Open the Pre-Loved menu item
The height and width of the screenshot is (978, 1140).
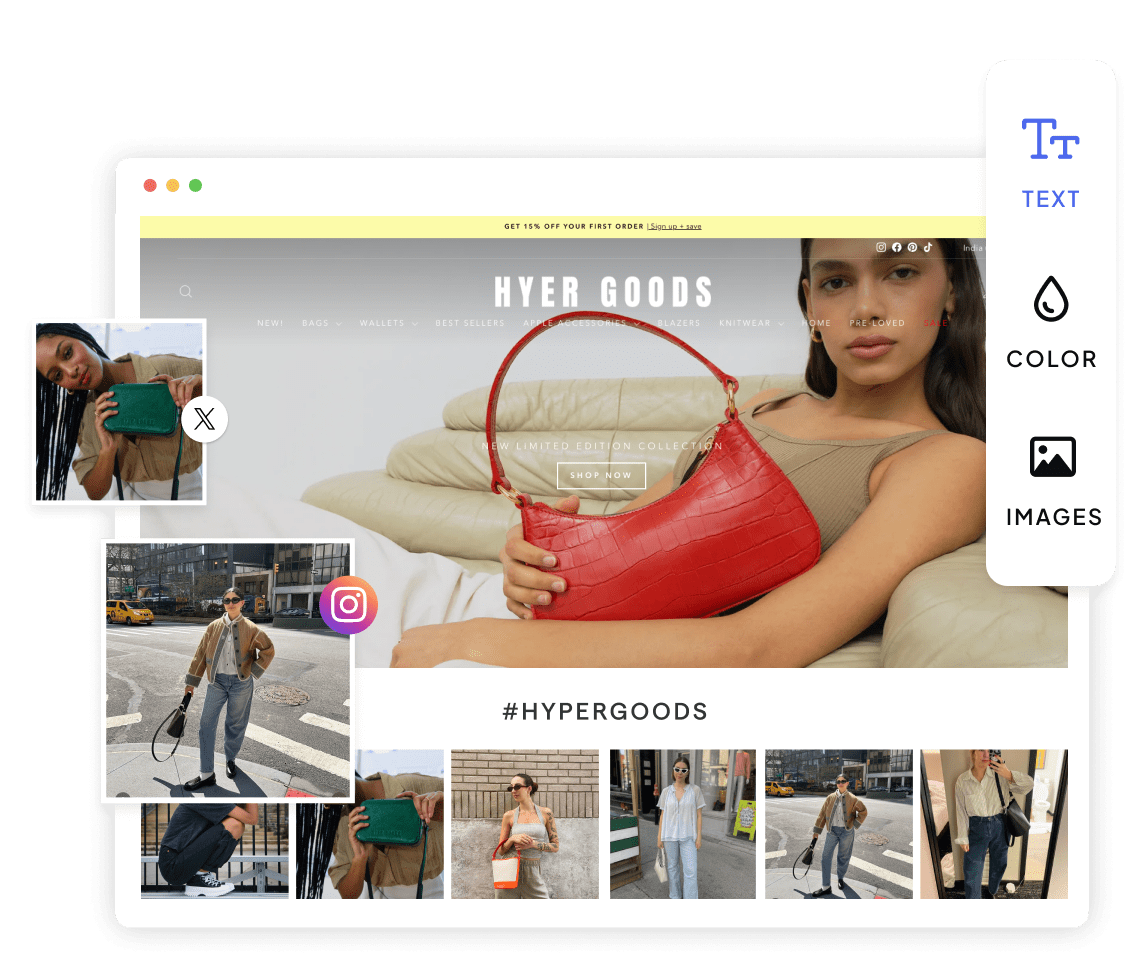[877, 323]
